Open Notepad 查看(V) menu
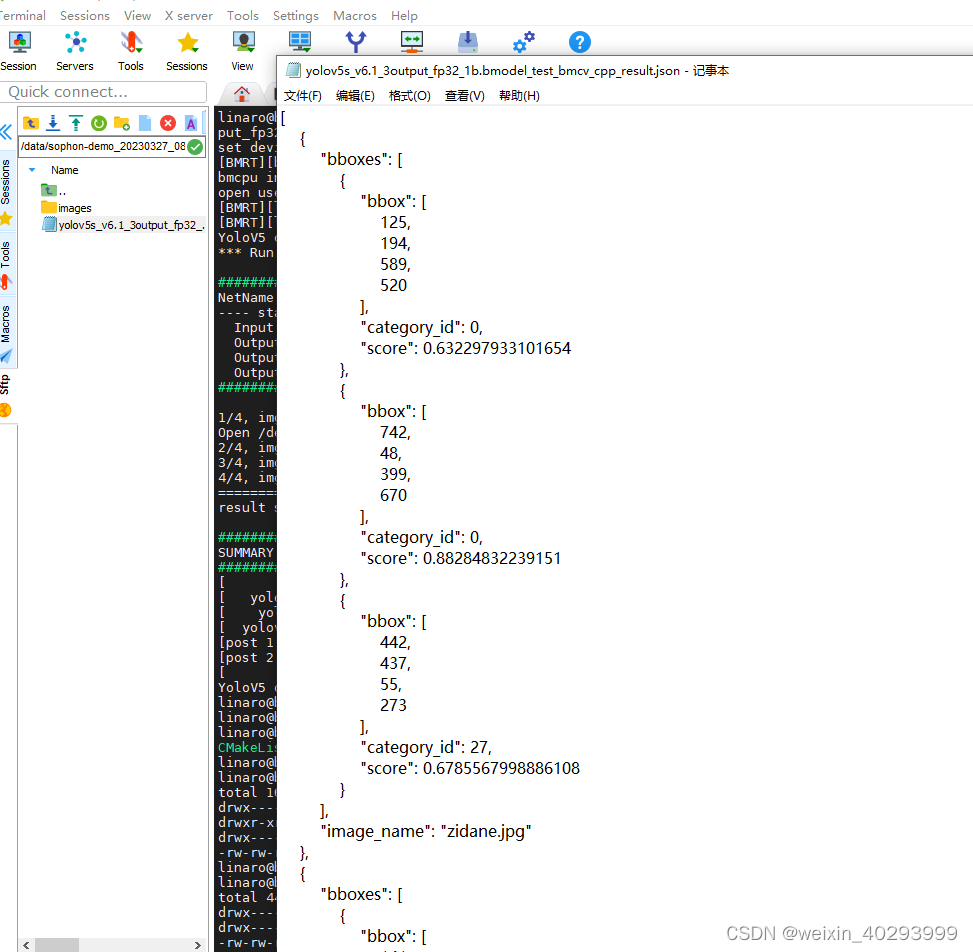Screen dimensions: 973x952 click(x=465, y=96)
